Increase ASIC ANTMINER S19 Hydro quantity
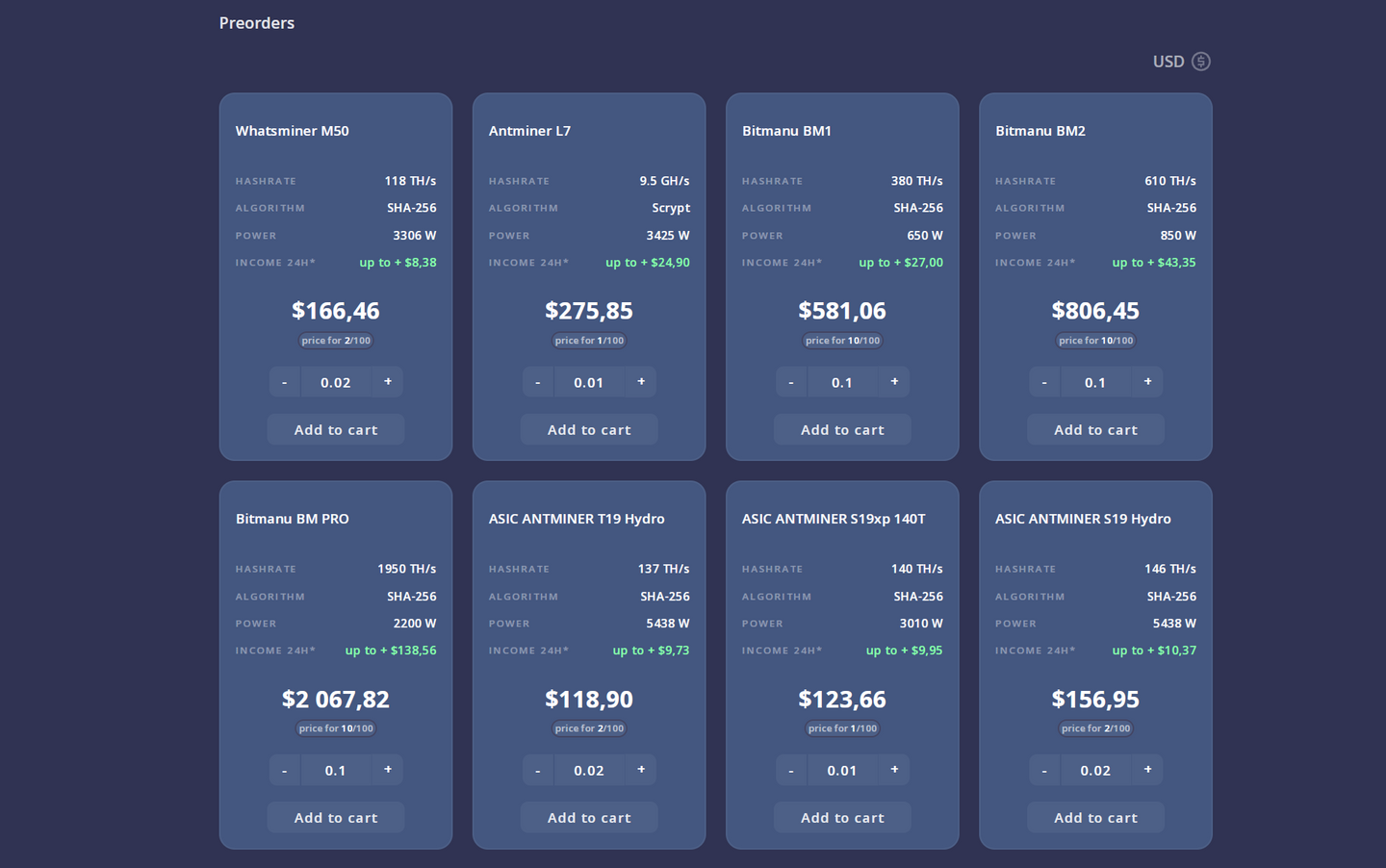 click(1147, 770)
